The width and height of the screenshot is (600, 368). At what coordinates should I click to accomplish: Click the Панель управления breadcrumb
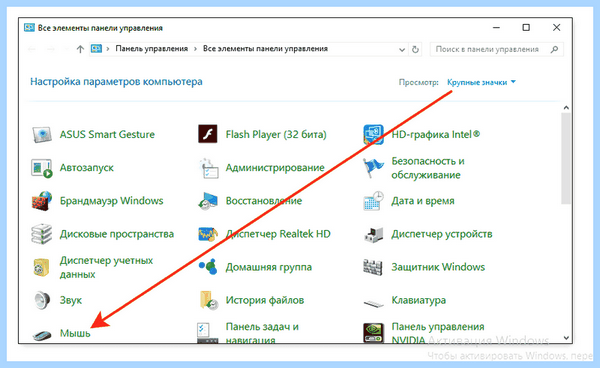[x=152, y=49]
